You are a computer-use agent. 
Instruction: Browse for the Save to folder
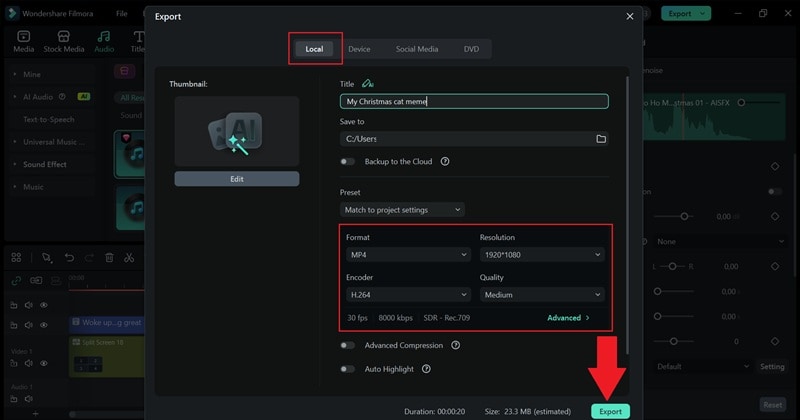(x=601, y=139)
